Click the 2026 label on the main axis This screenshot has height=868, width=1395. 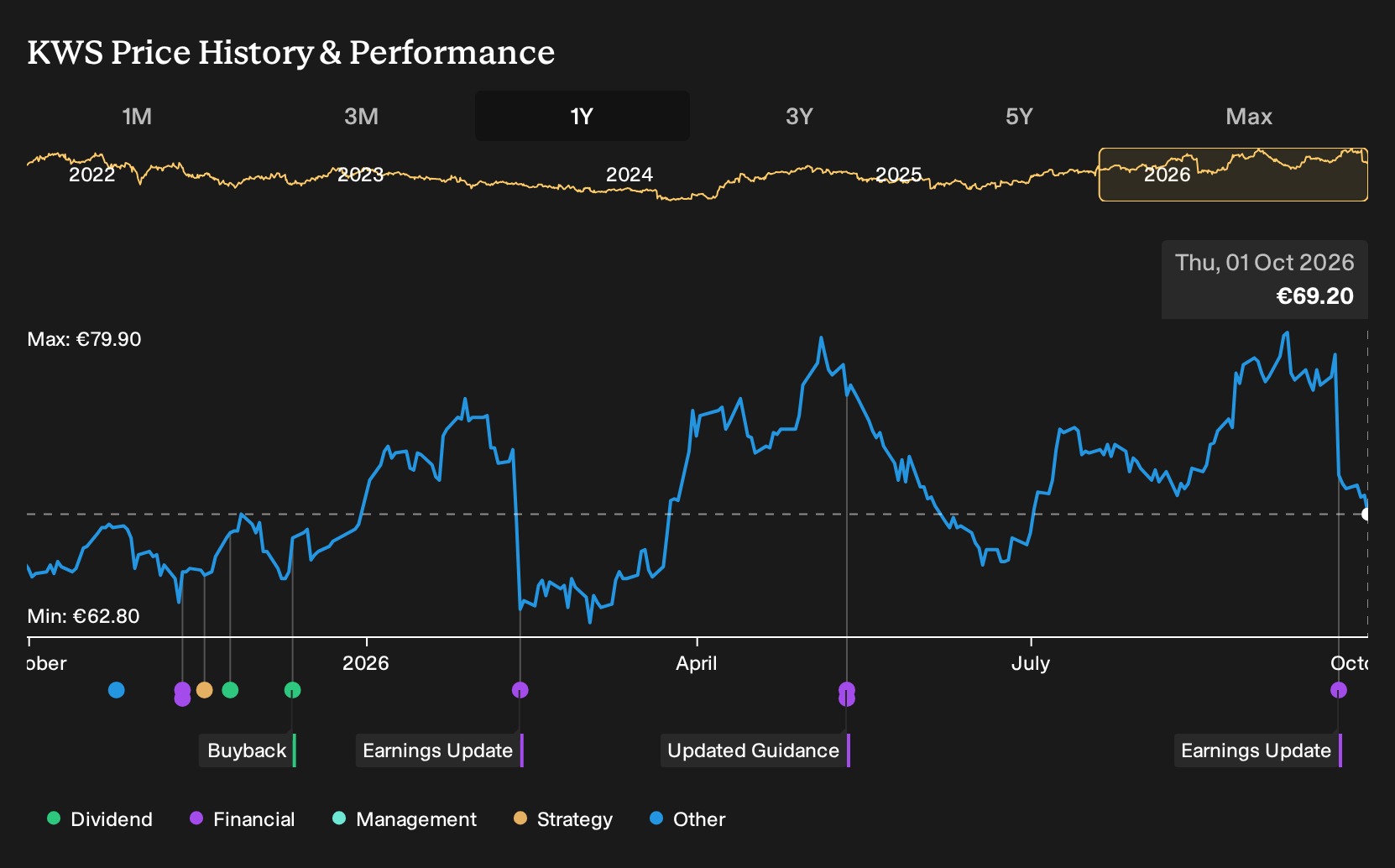[x=366, y=663]
